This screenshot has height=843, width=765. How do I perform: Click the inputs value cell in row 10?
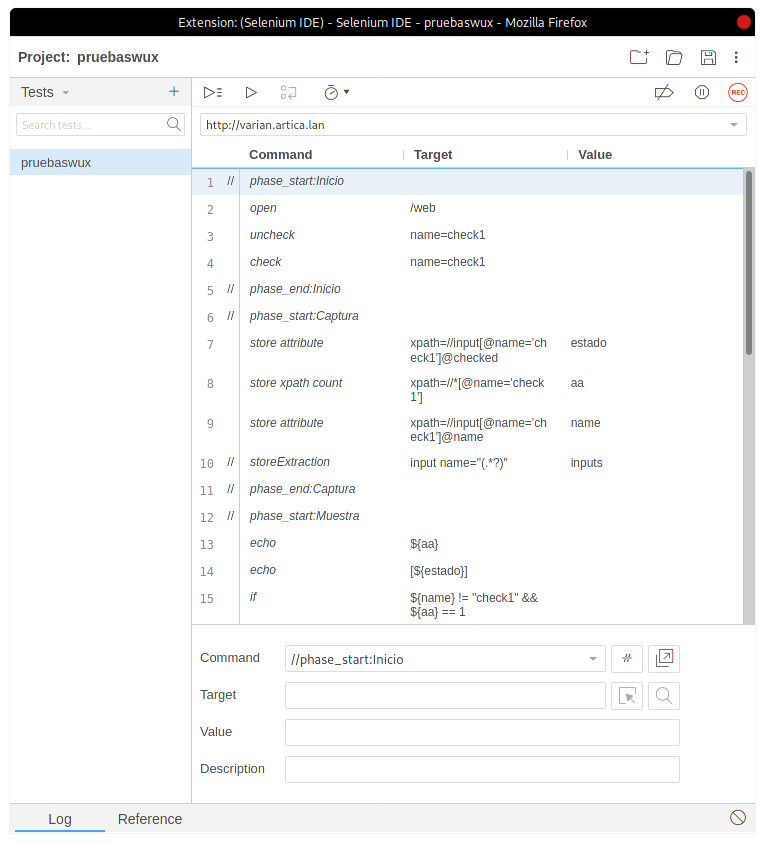pos(587,463)
